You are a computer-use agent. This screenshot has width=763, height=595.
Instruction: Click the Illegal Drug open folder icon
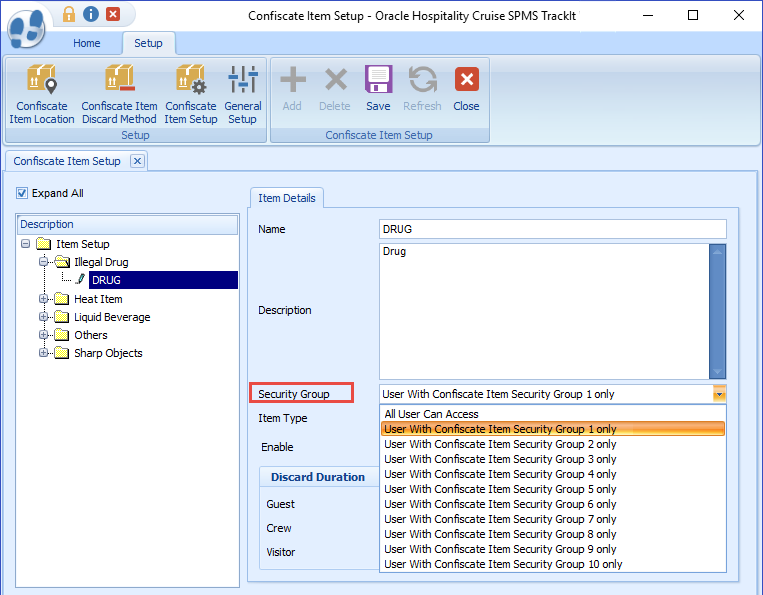[x=62, y=262]
